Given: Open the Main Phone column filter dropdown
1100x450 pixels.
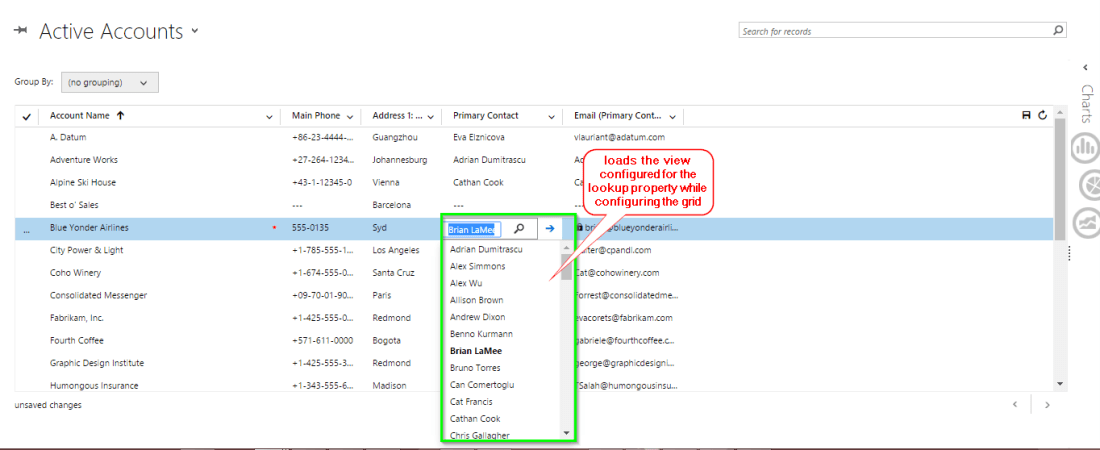Looking at the screenshot, I should click(349, 117).
